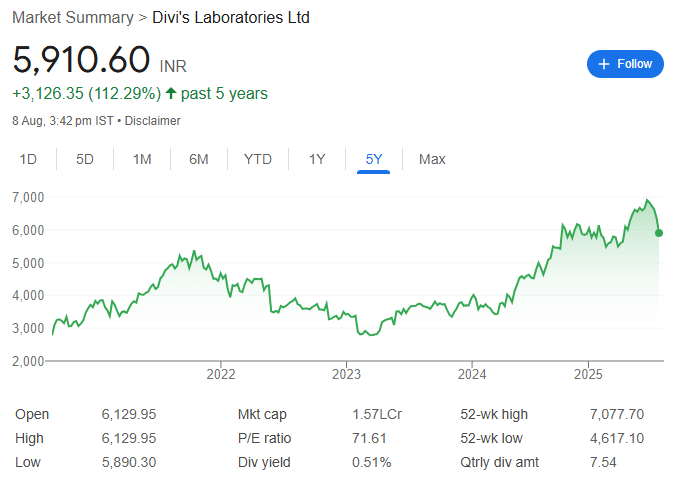The height and width of the screenshot is (487, 693).
Task: Open the Market Summary breadcrumb link
Action: point(72,18)
